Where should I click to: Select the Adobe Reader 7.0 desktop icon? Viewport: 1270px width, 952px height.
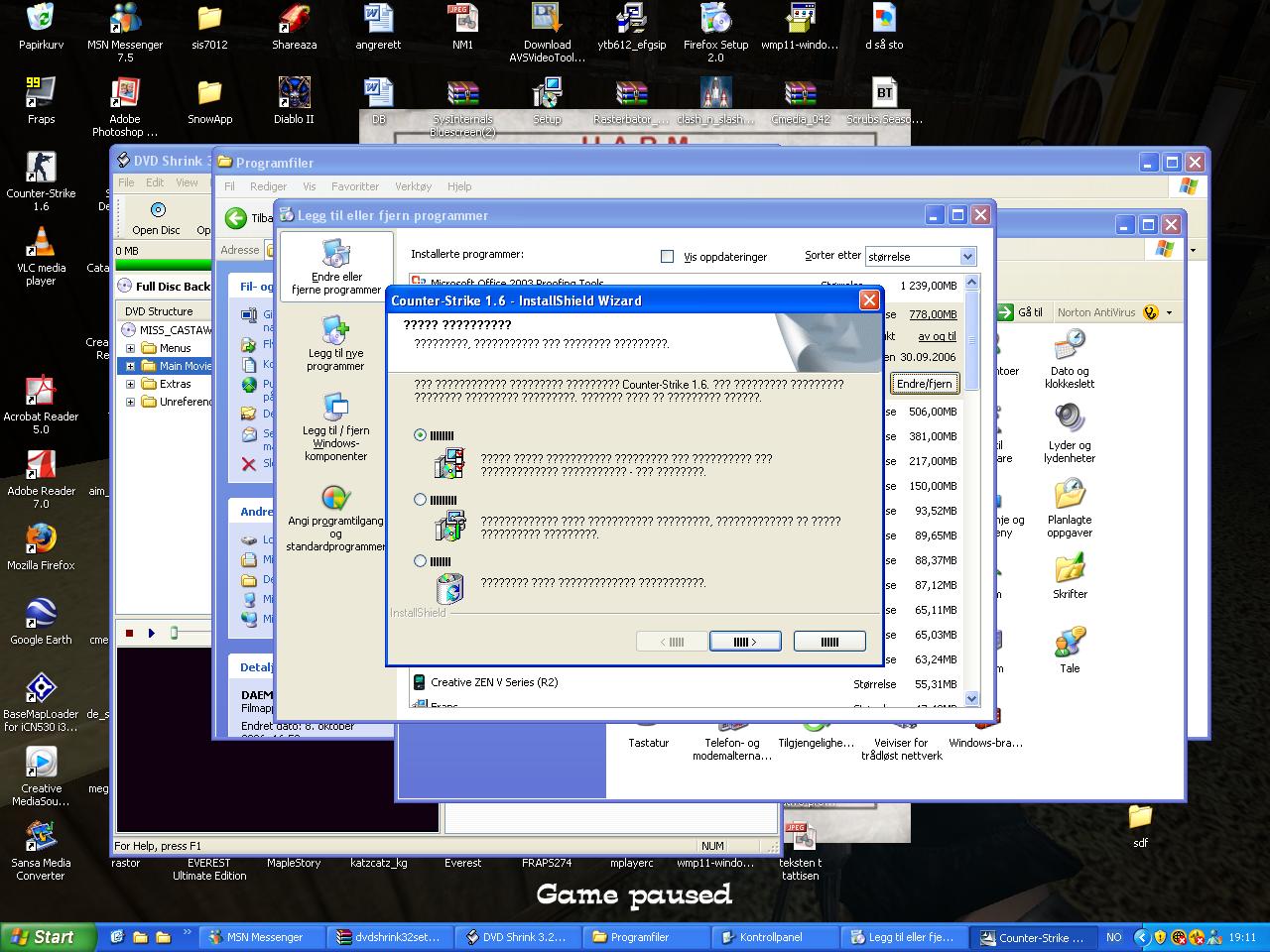[x=41, y=479]
